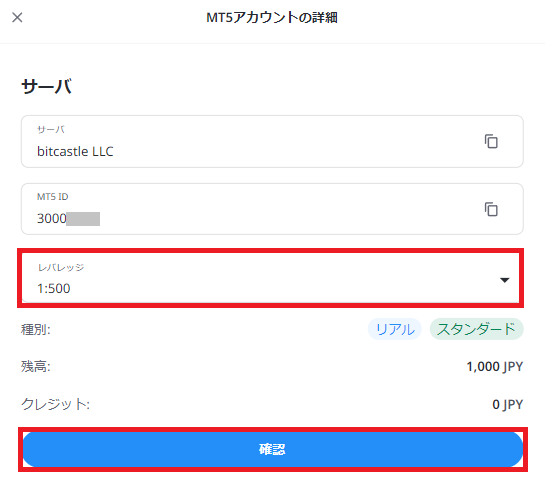Click the 0 JPY credit value
The width and height of the screenshot is (545, 484).
pos(507,404)
